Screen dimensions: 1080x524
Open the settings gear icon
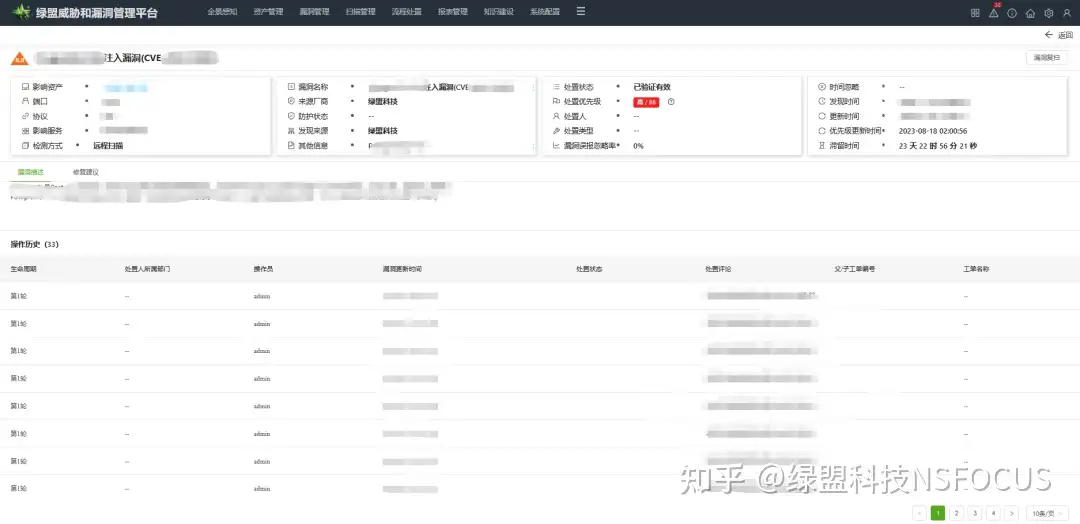point(1049,13)
